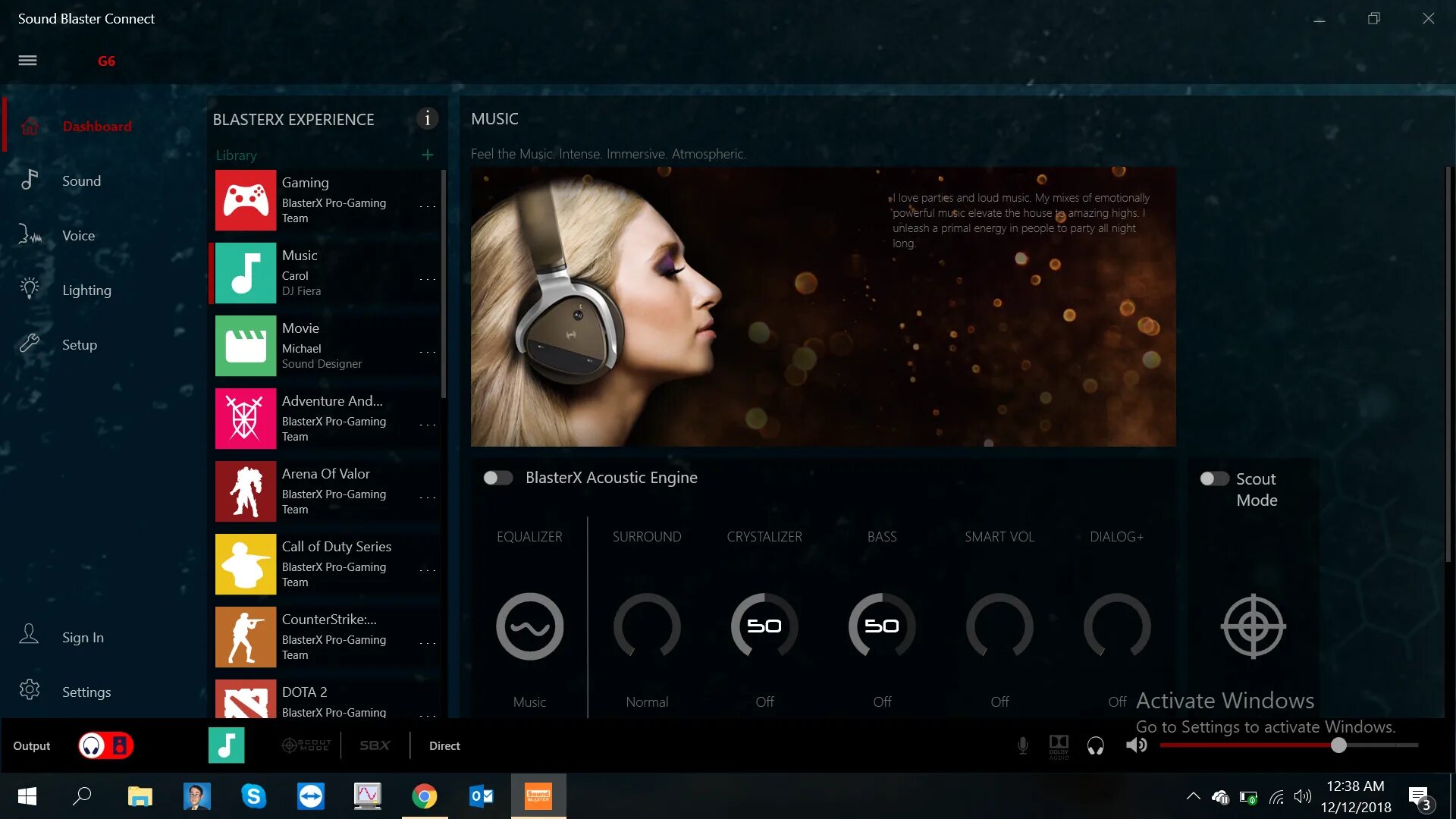Screen dimensions: 1456x819
Task: Open the hamburger navigation menu
Action: point(27,61)
